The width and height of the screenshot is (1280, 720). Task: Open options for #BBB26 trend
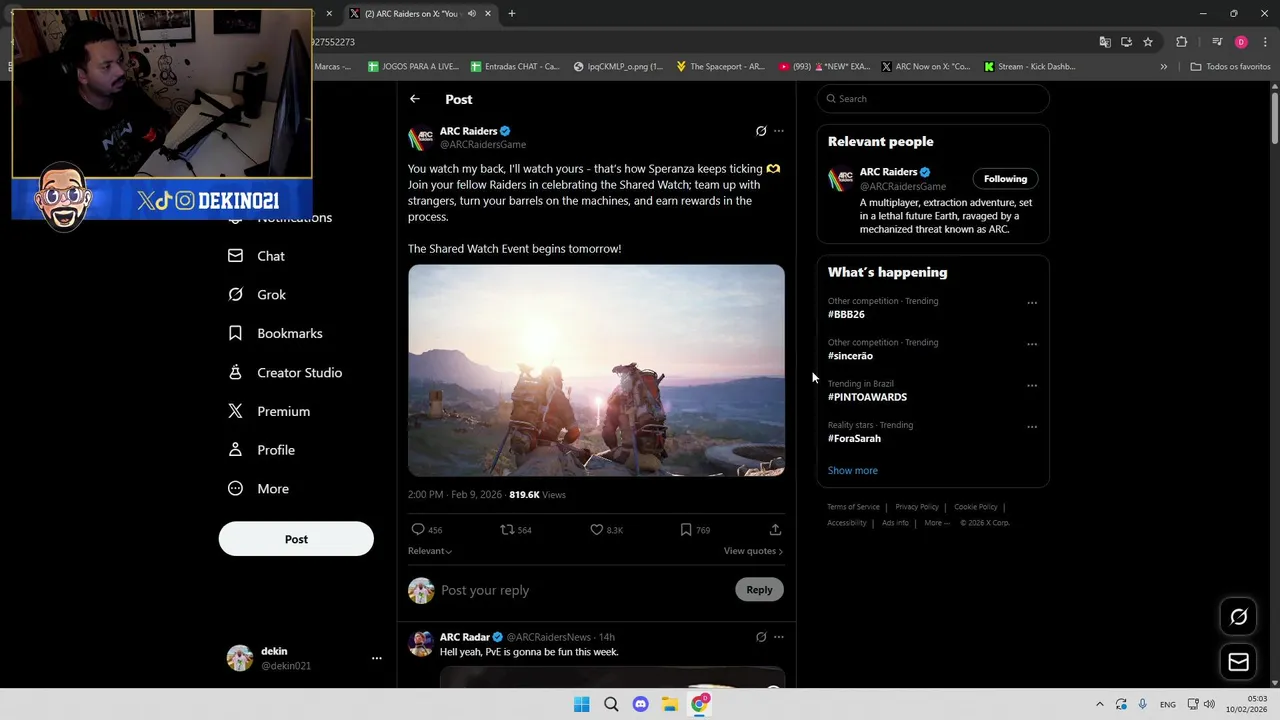point(1032,303)
